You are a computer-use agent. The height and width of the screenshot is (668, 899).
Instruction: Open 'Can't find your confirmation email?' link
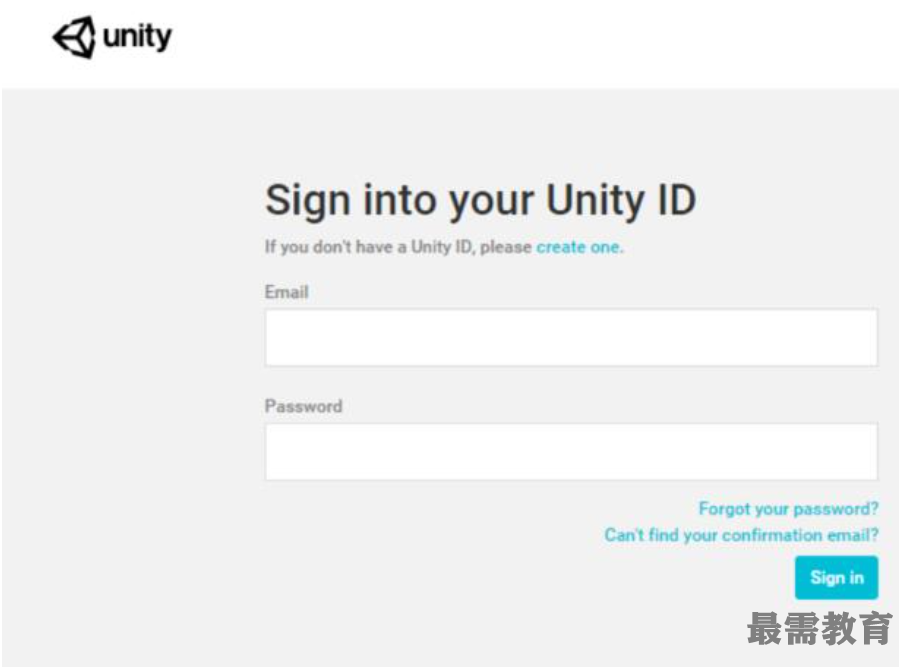(x=741, y=535)
